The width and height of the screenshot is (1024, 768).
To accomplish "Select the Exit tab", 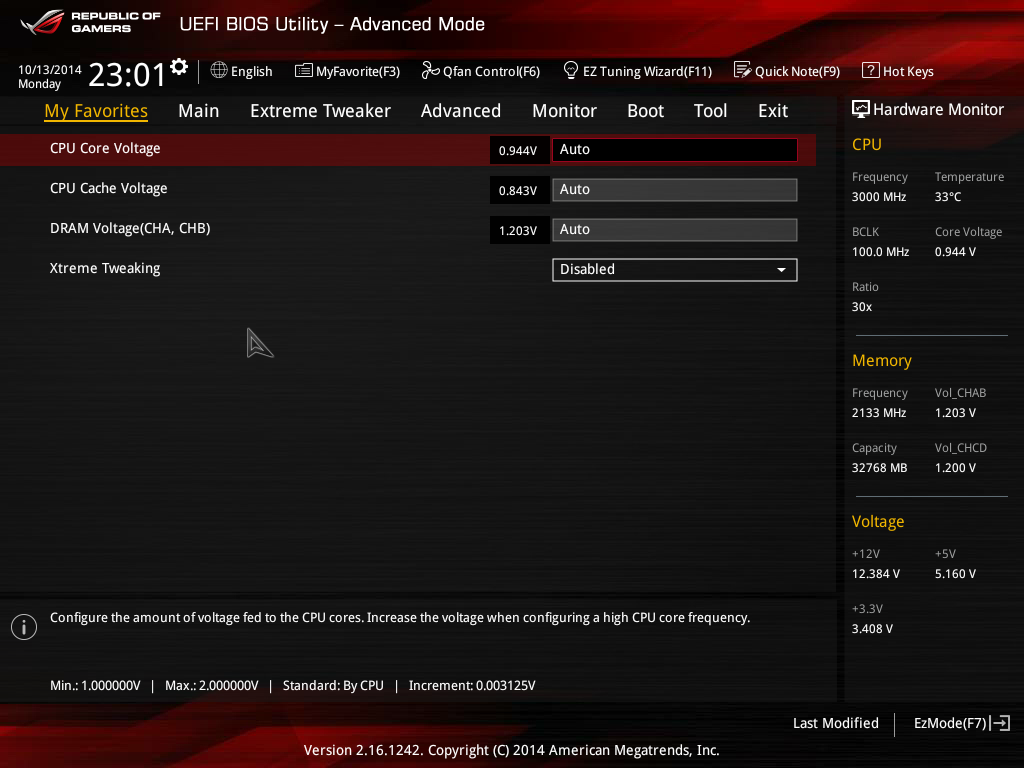I will click(773, 111).
